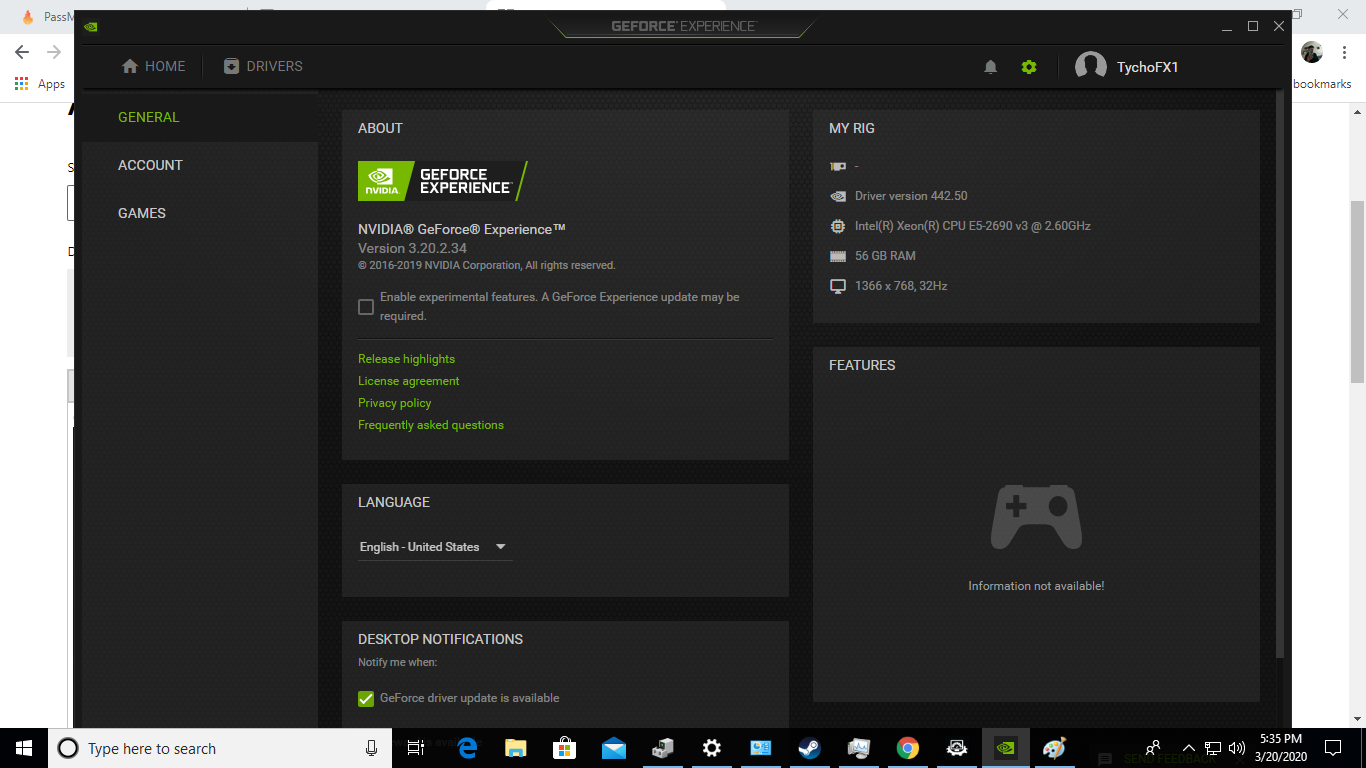1366x768 pixels.
Task: Click the Intel Xeon CPU E5-2690 text
Action: 973,226
